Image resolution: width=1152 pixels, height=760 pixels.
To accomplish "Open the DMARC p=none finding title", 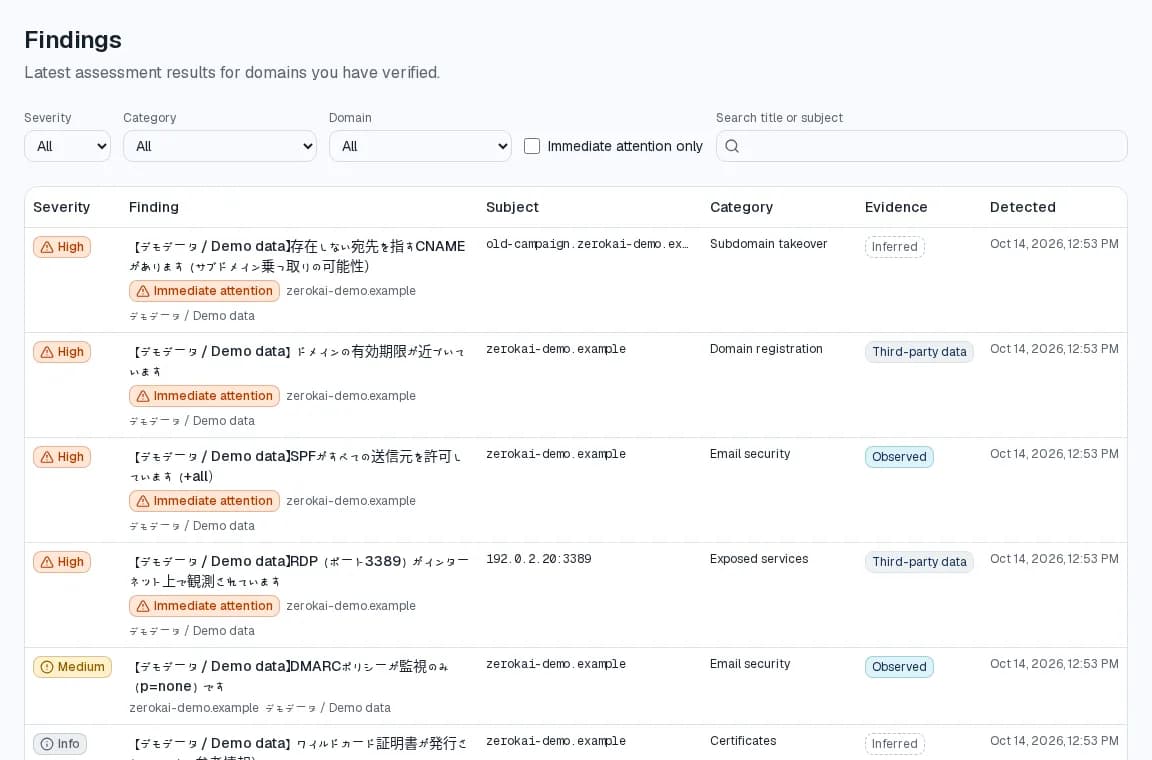I will click(x=290, y=676).
